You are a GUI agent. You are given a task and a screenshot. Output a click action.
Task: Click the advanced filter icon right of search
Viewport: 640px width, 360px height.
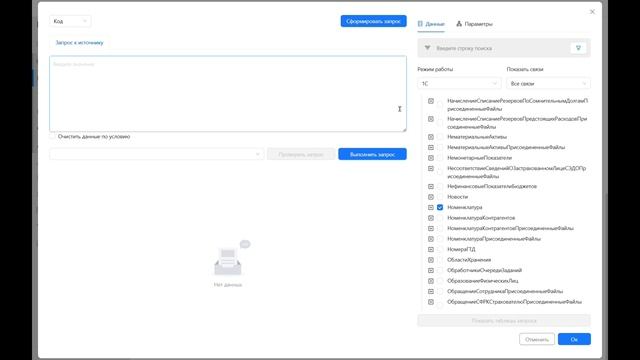578,48
